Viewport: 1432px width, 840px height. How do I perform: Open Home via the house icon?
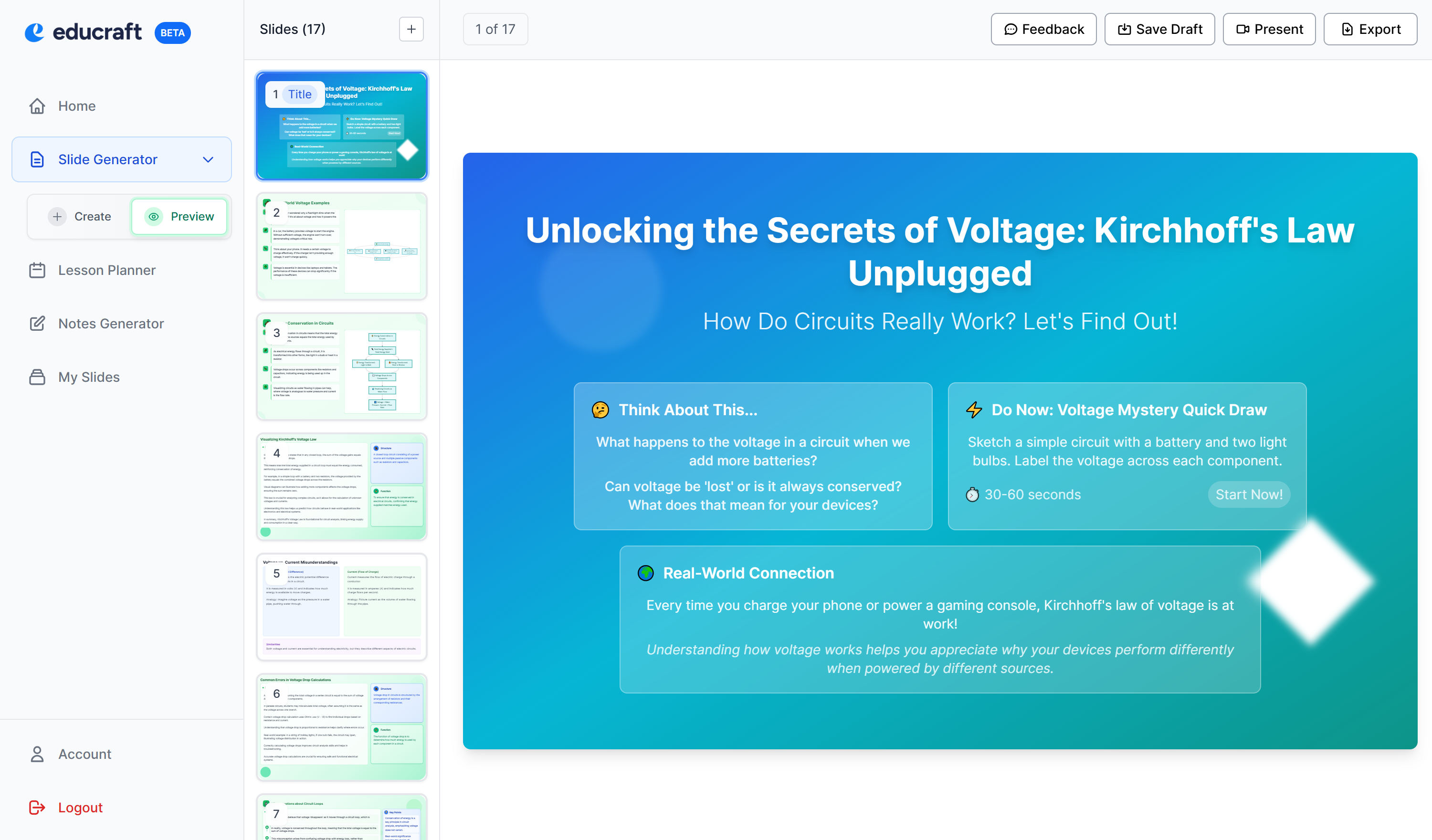tap(37, 106)
